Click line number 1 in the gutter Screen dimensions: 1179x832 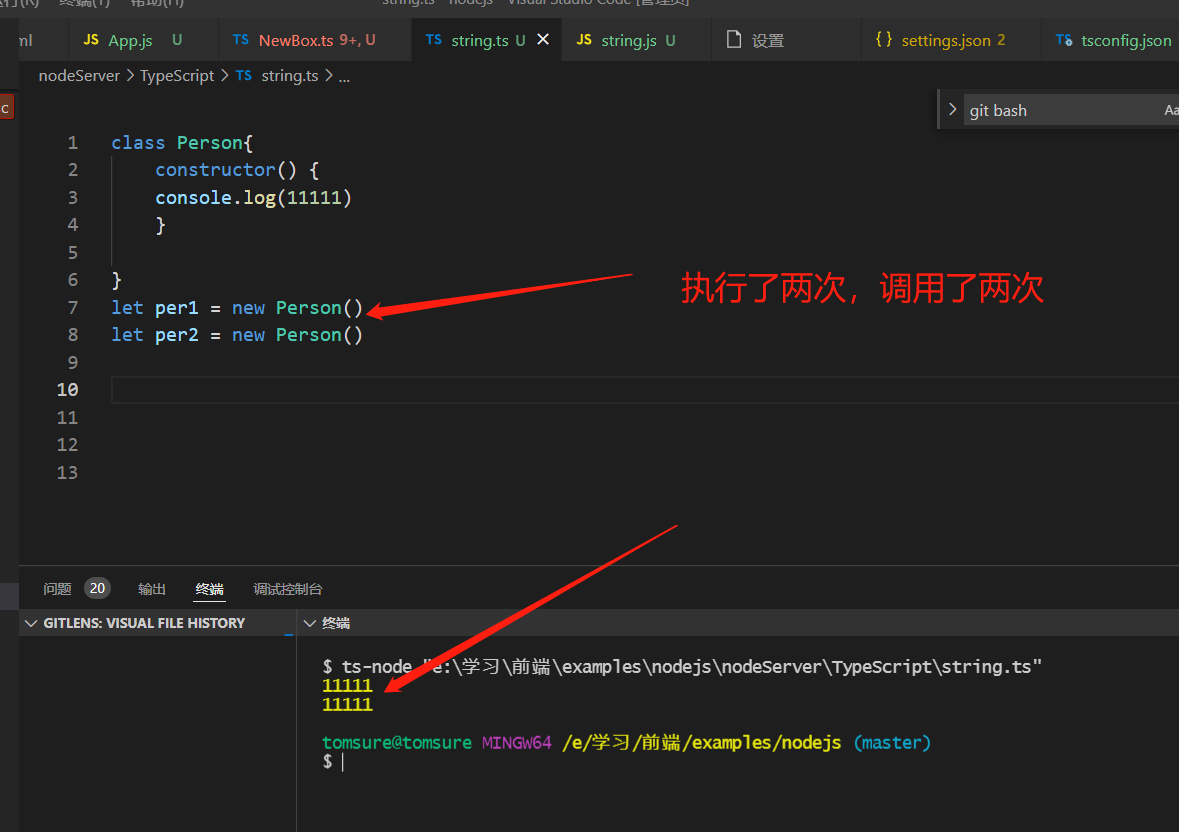coord(72,143)
